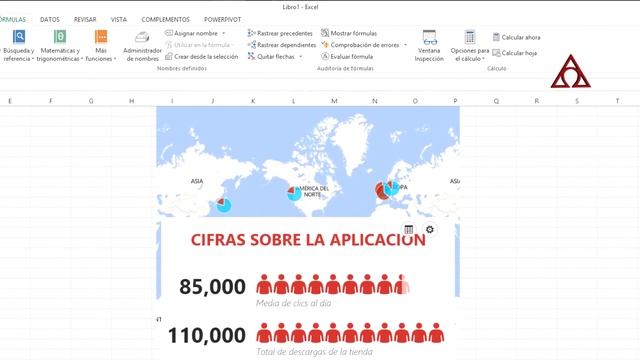
Task: Switch to the COMPLEMENTOS tab
Action: coord(165,20)
